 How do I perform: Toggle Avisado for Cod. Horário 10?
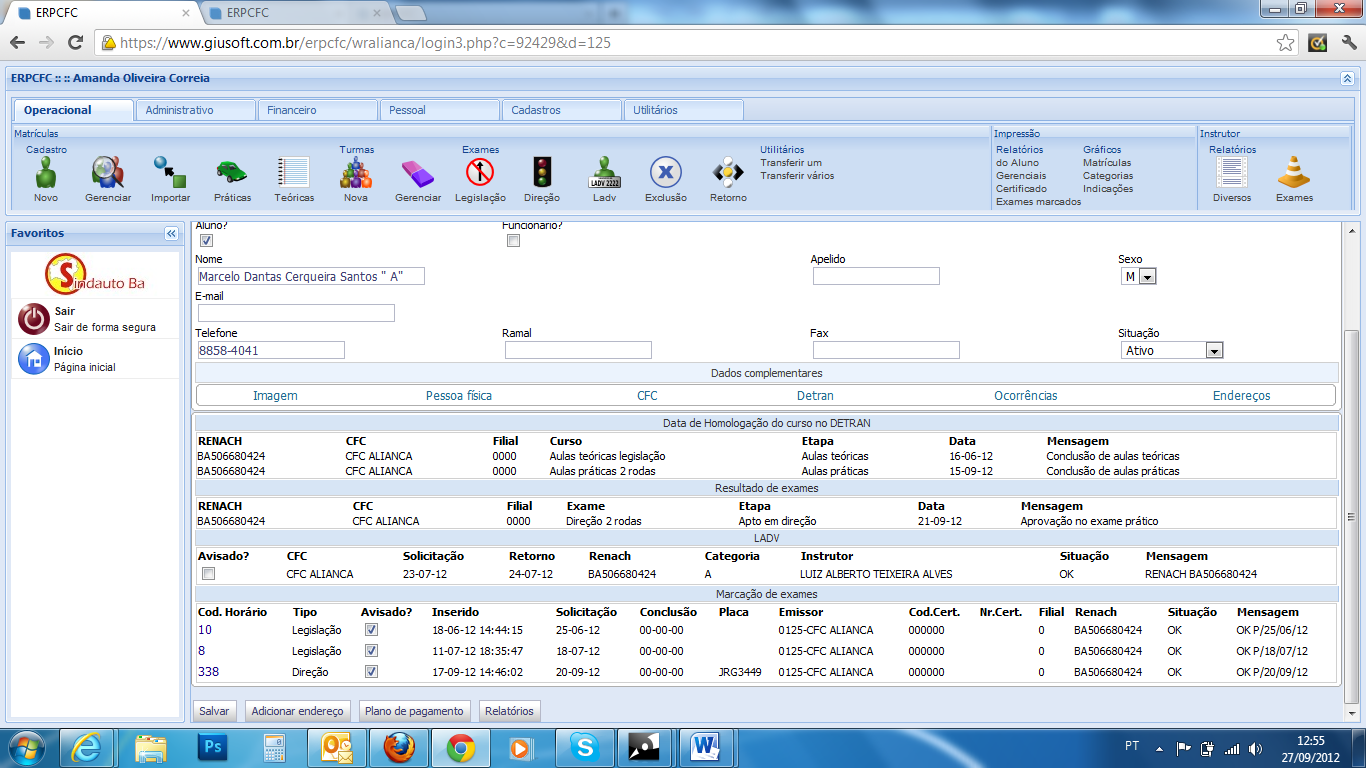tap(371, 630)
